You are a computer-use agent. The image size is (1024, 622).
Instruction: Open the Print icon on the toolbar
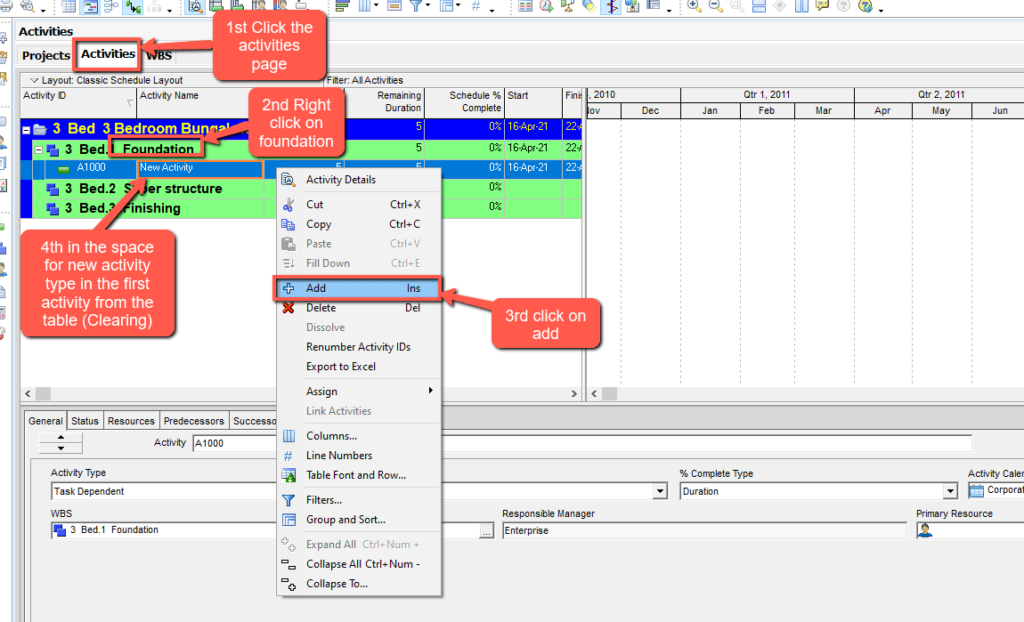[x=7, y=7]
